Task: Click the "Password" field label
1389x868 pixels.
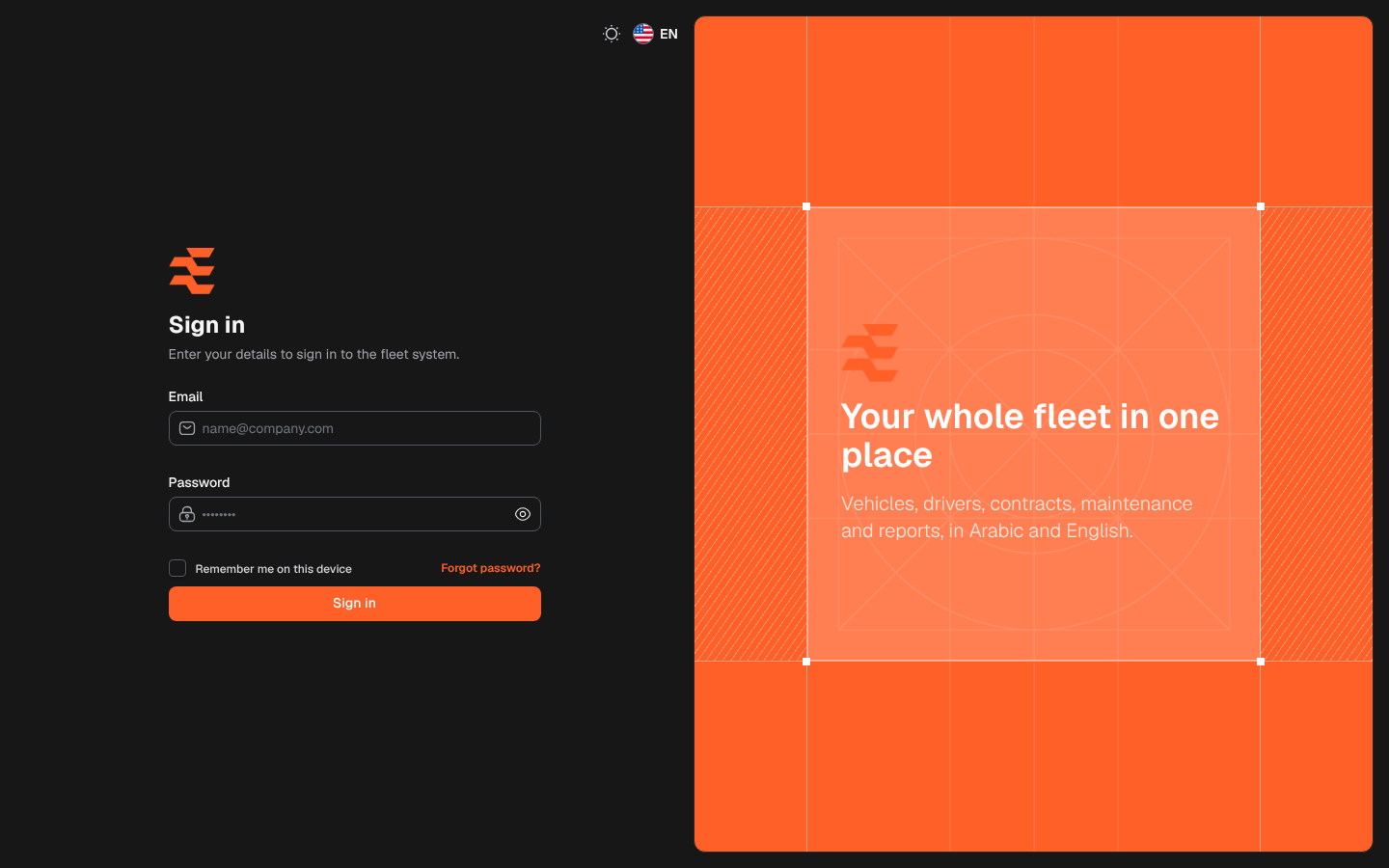Action: [199, 482]
